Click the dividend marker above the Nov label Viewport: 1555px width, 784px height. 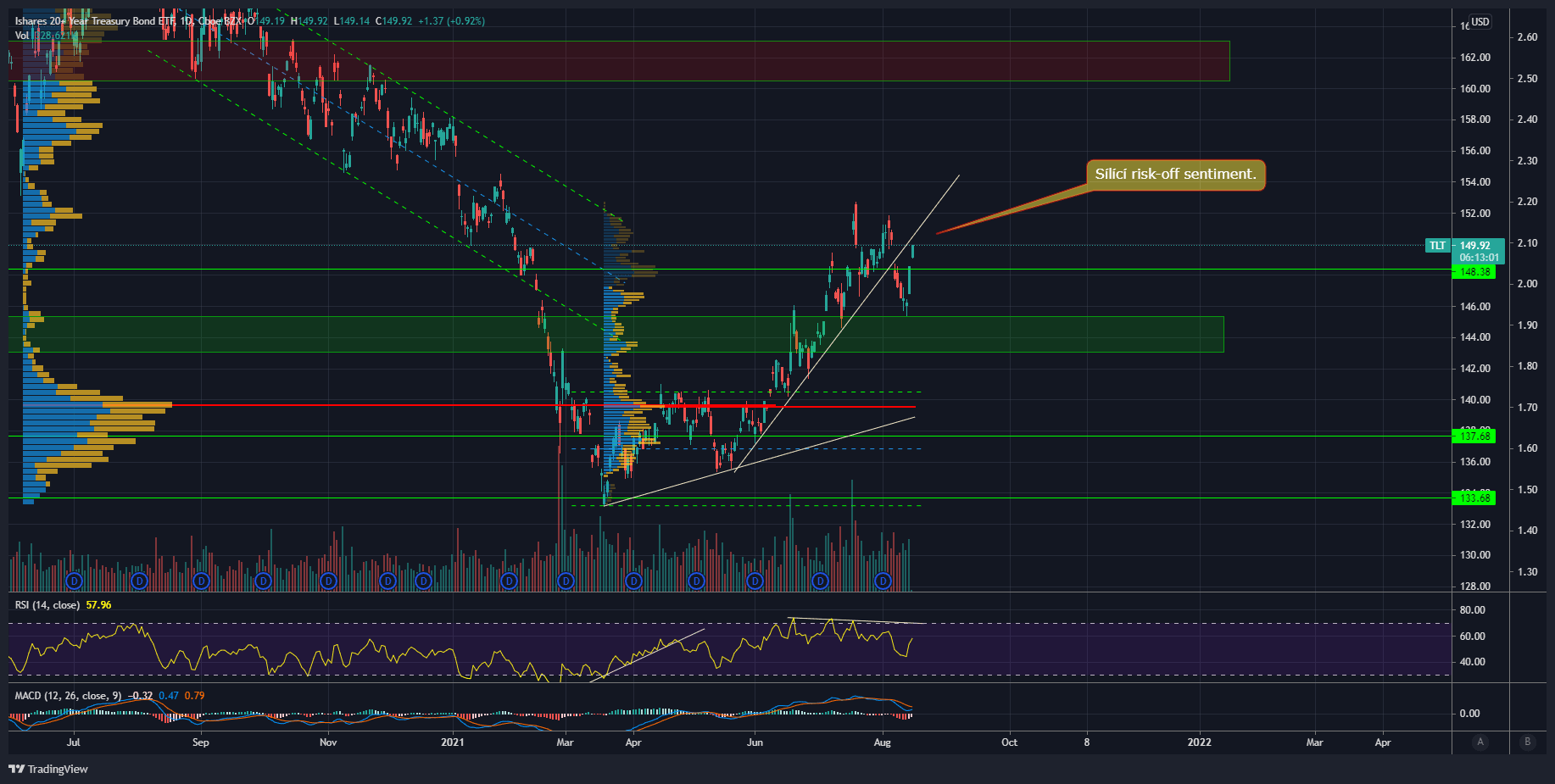click(x=328, y=581)
